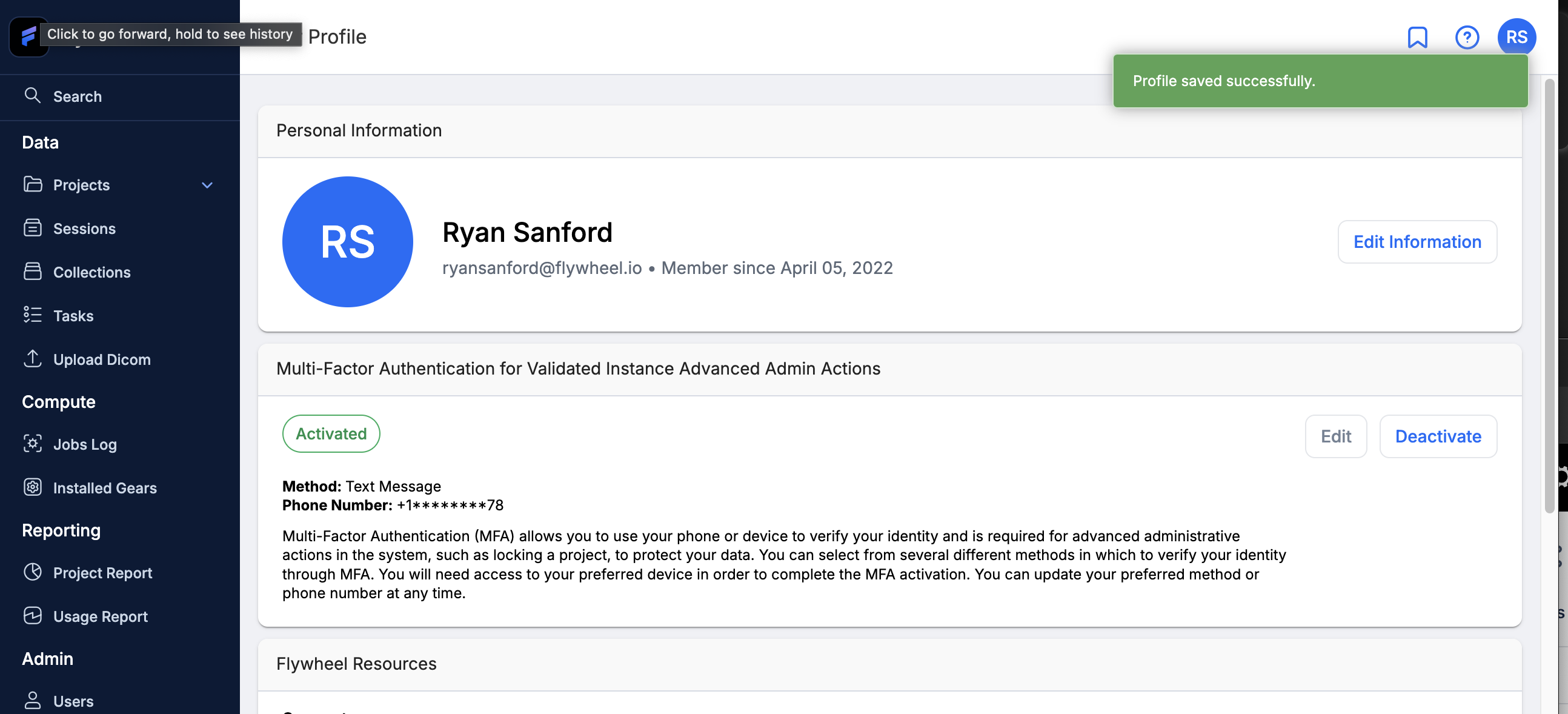Click the Search magnifier icon
Viewport: 1568px width, 714px height.
(32, 95)
